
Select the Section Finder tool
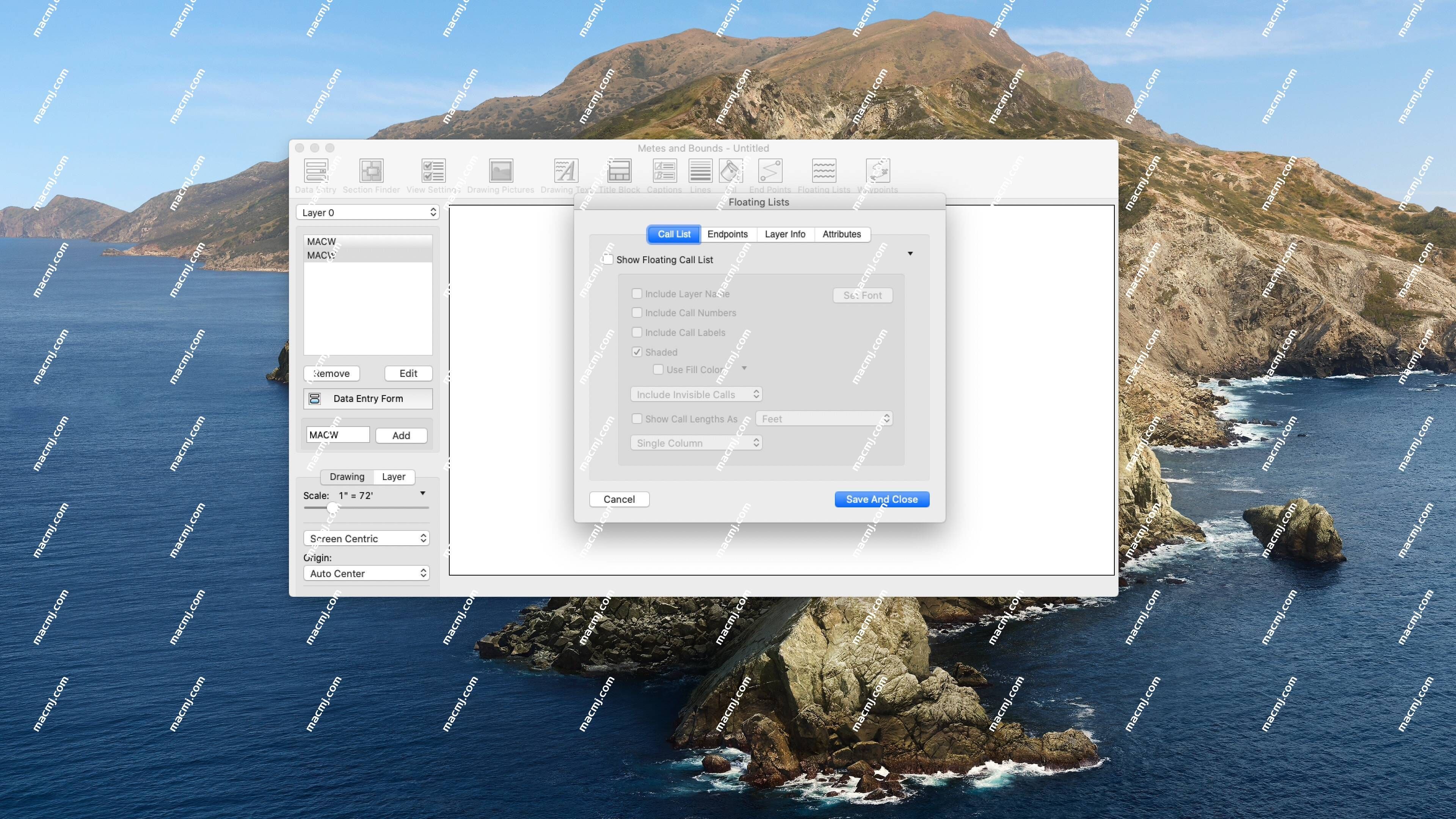click(369, 175)
